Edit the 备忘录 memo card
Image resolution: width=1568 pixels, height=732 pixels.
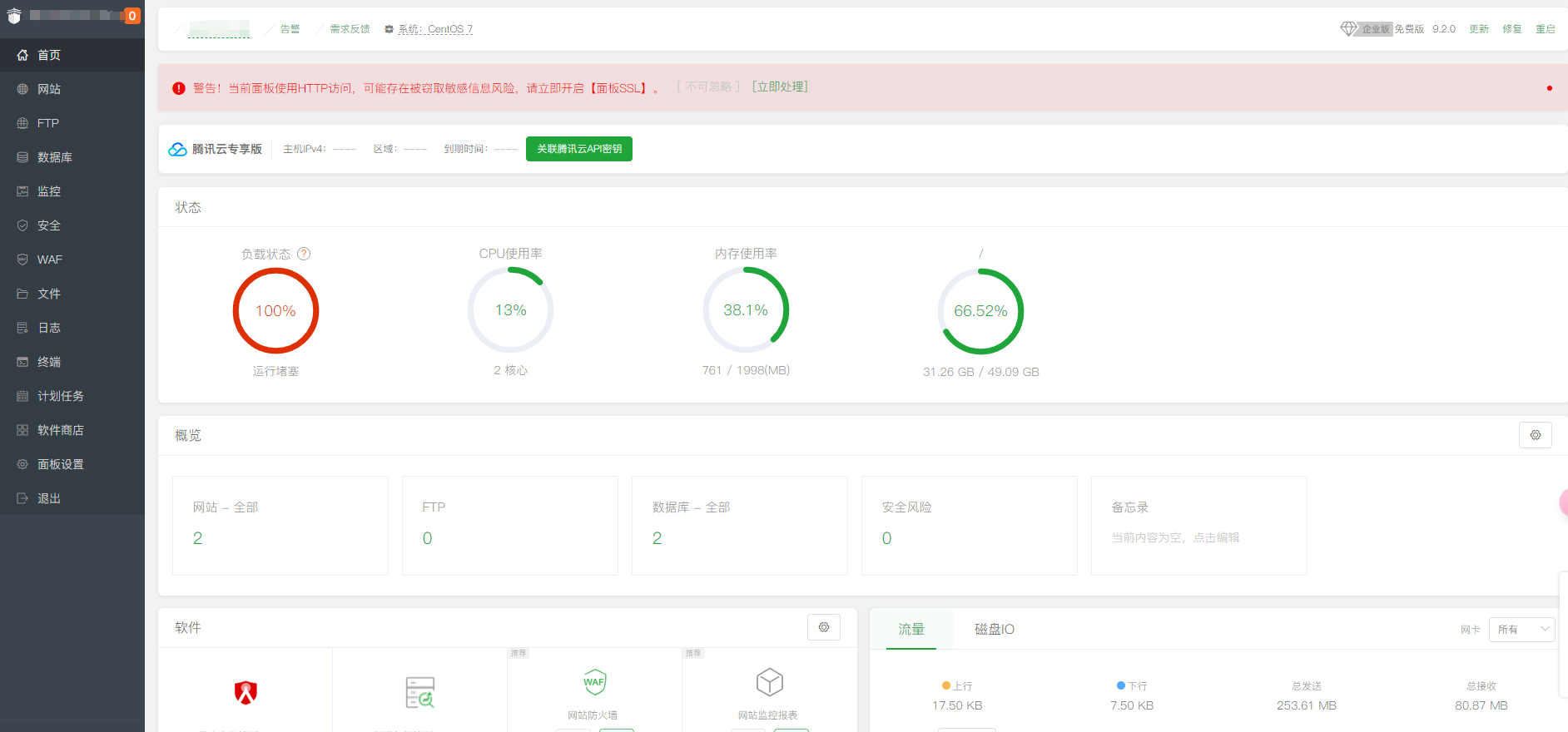pos(1199,526)
